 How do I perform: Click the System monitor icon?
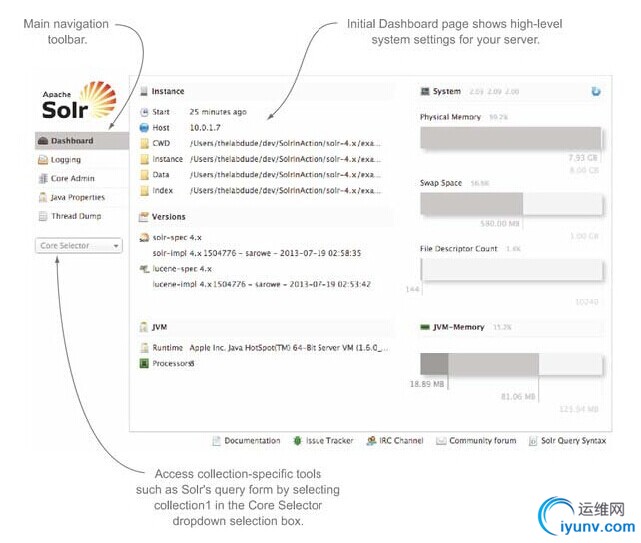tap(425, 91)
